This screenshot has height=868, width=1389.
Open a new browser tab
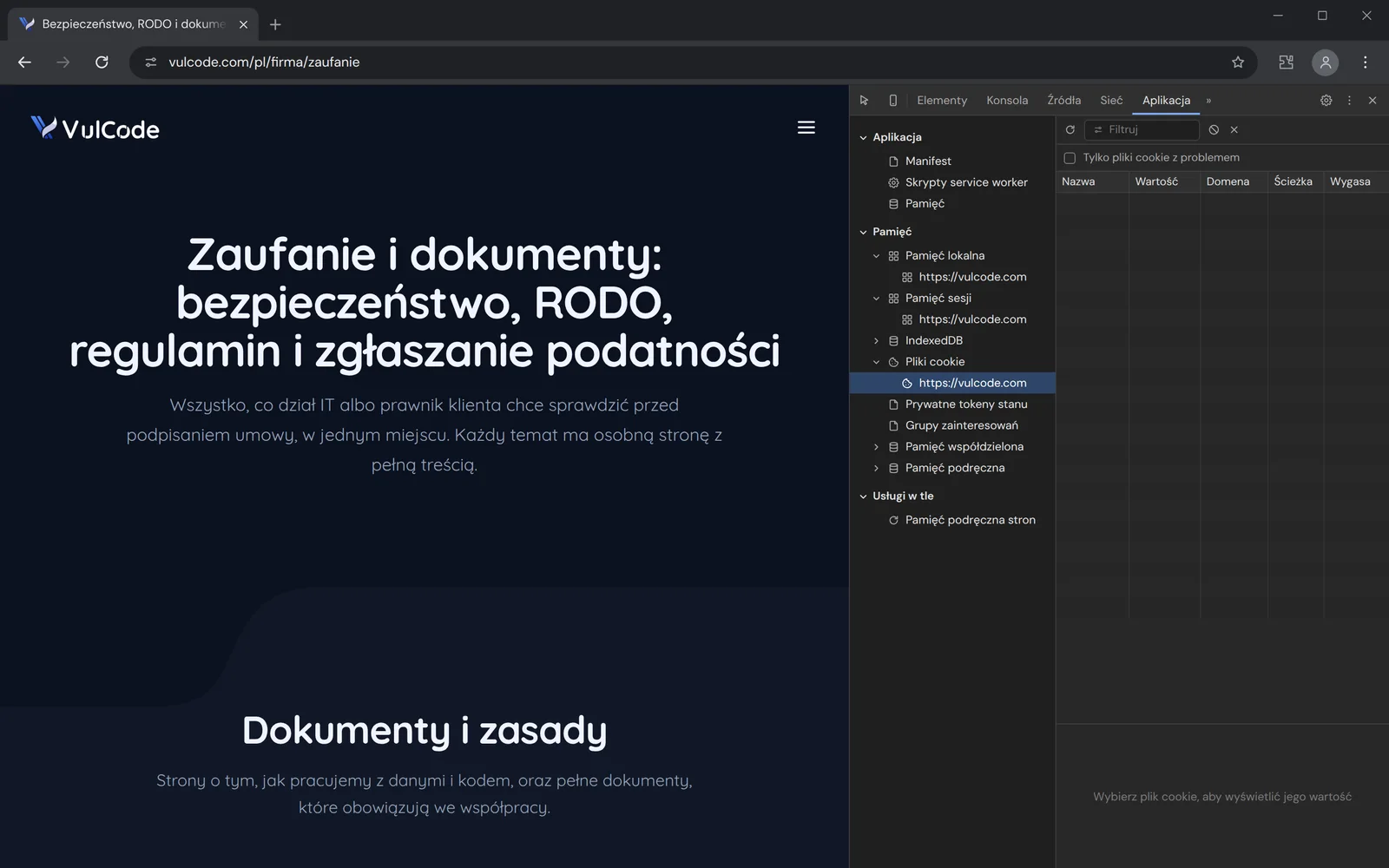tap(275, 24)
